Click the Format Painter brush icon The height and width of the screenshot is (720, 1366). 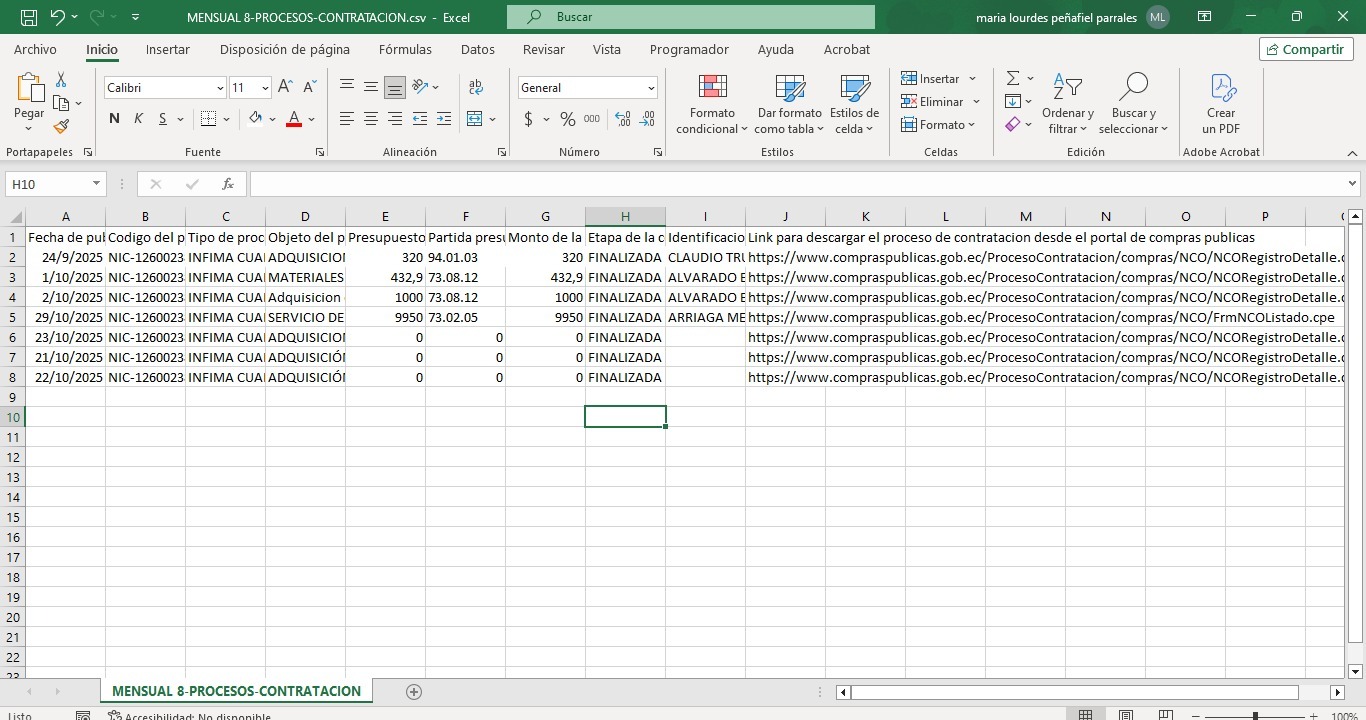click(61, 126)
